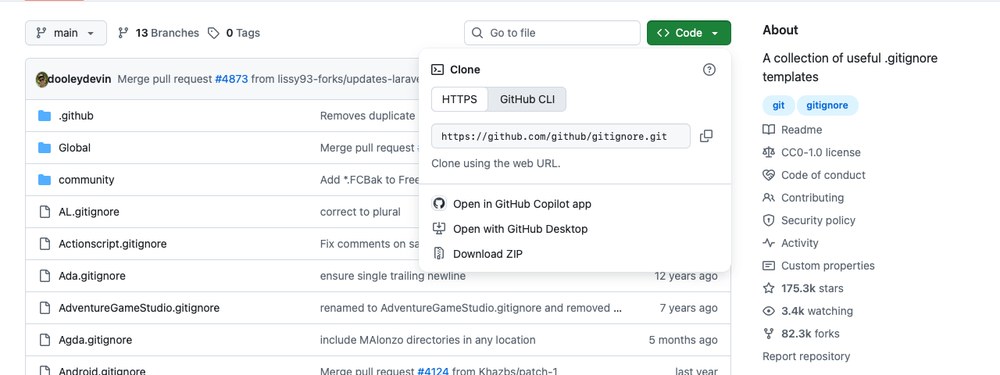Open Ada.gitignore file
The image size is (1000, 375).
point(92,276)
